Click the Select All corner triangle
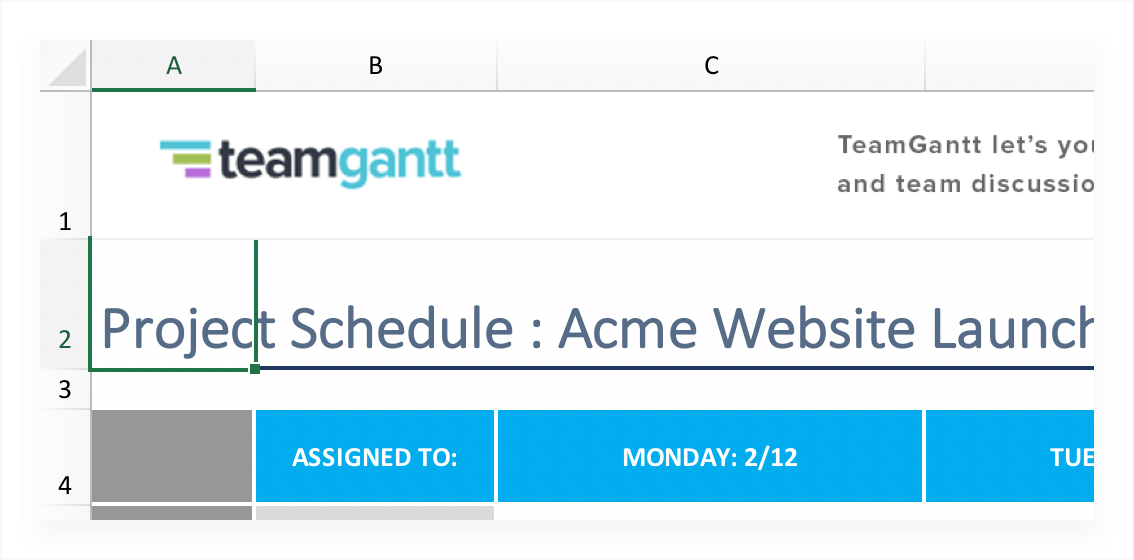Viewport: 1134px width, 560px height. 66,66
